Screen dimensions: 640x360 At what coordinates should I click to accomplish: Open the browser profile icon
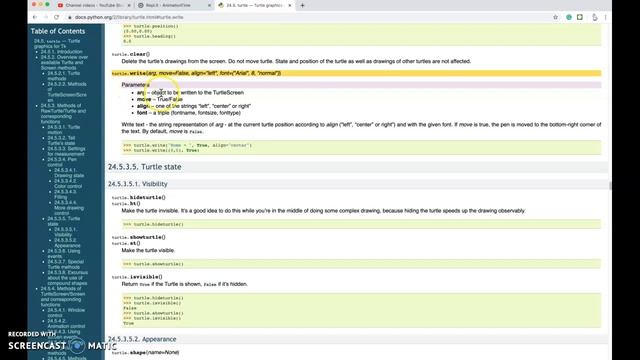point(595,17)
